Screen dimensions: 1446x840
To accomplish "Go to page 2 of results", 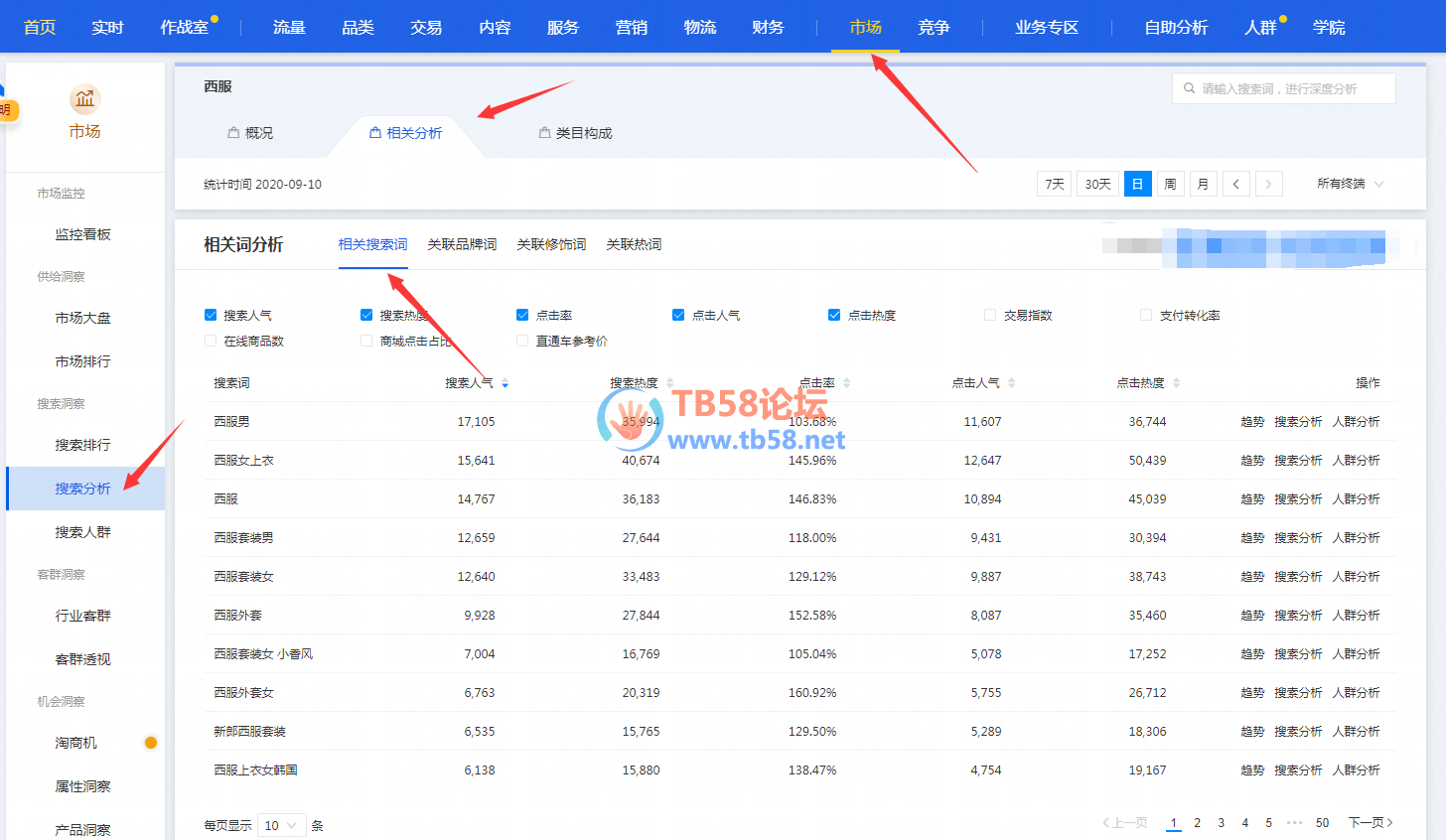I will point(1197,823).
